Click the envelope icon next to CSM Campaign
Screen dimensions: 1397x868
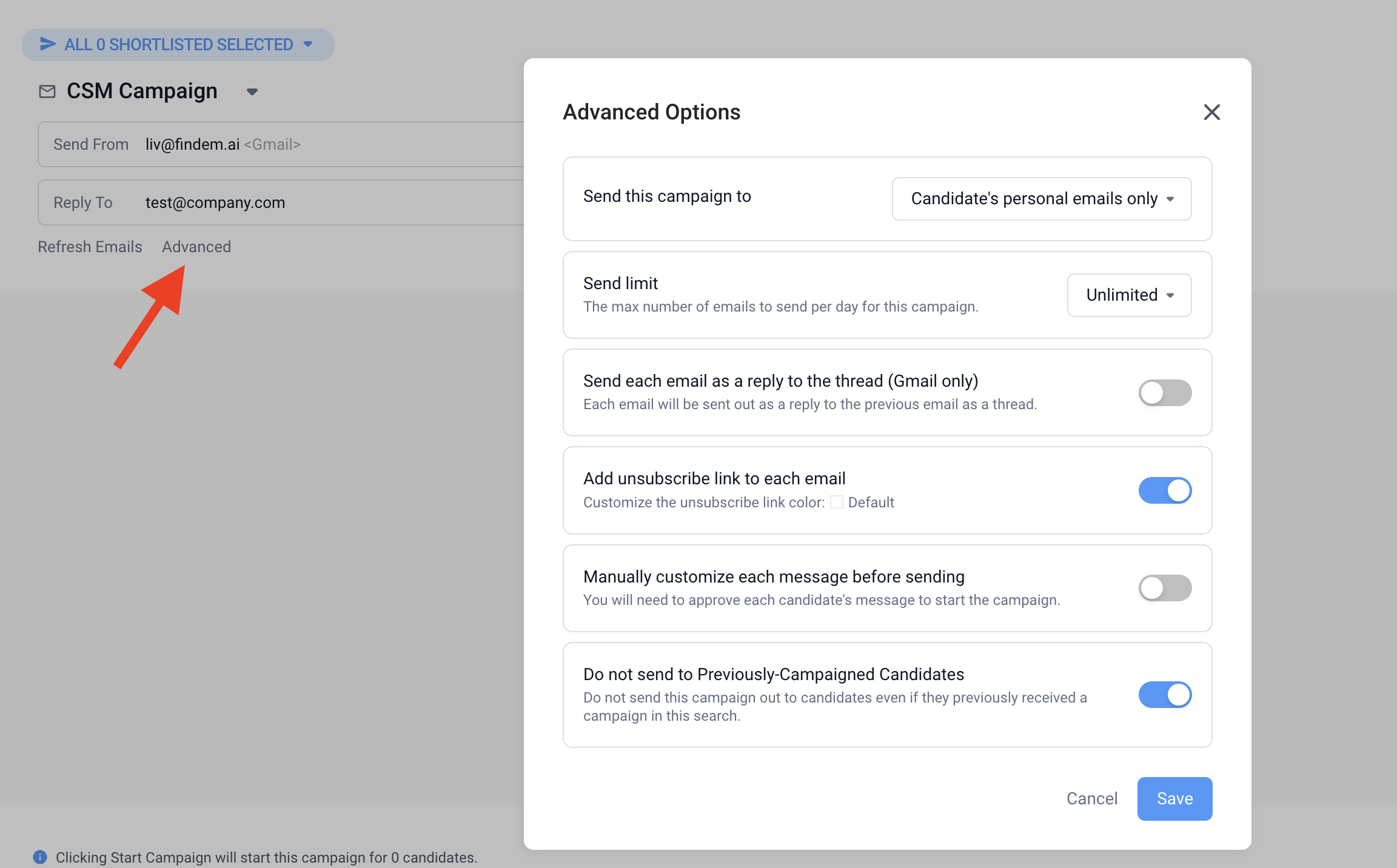pyautogui.click(x=47, y=92)
